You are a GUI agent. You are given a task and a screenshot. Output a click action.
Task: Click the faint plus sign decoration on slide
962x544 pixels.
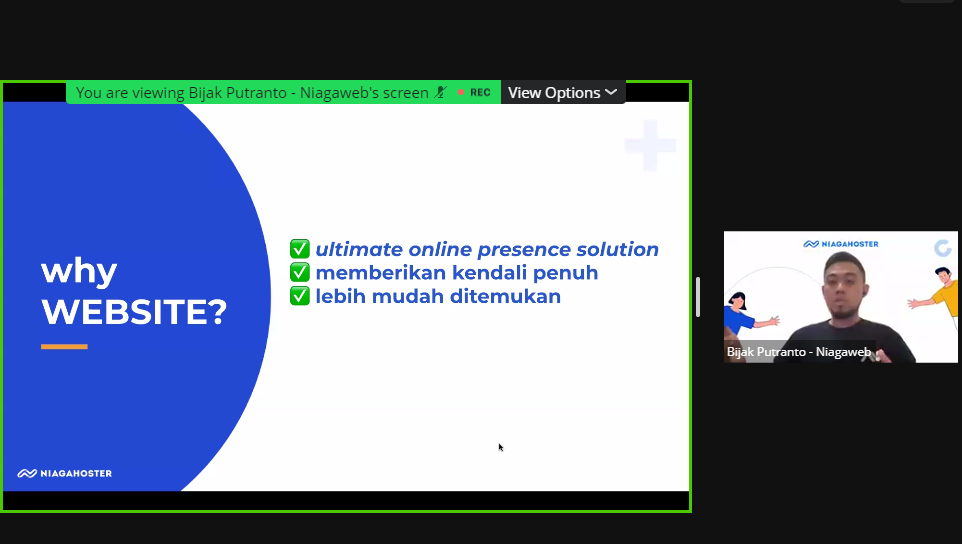pyautogui.click(x=650, y=146)
